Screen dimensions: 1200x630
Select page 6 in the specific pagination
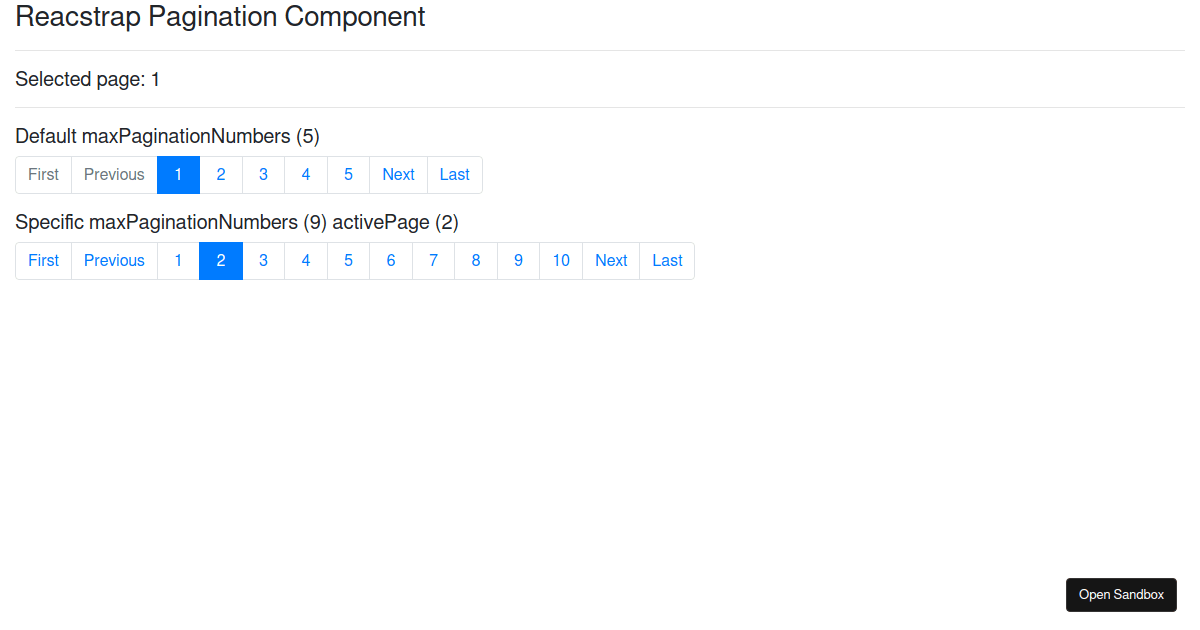390,260
